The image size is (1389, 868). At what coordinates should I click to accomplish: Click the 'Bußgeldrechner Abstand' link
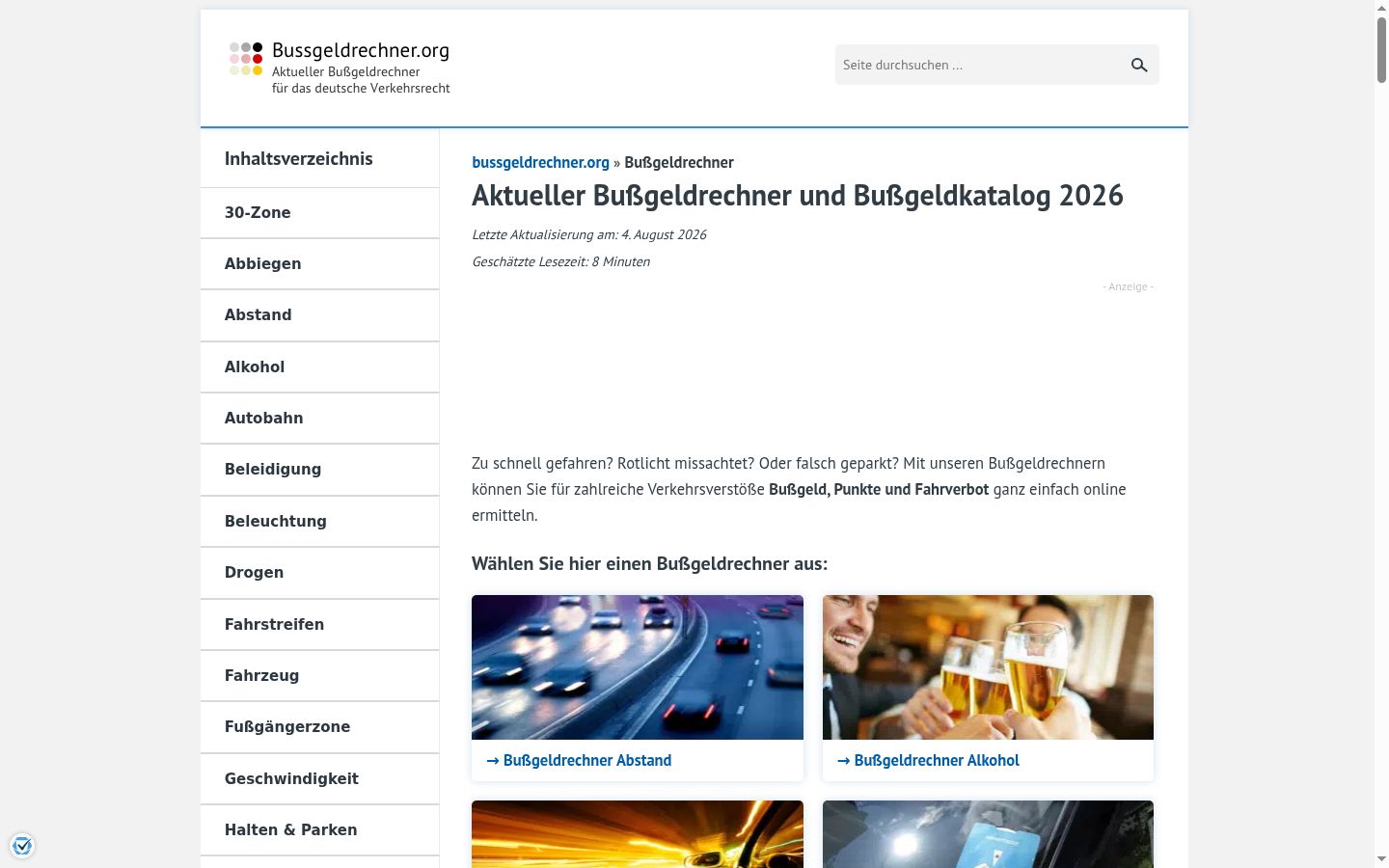click(579, 760)
